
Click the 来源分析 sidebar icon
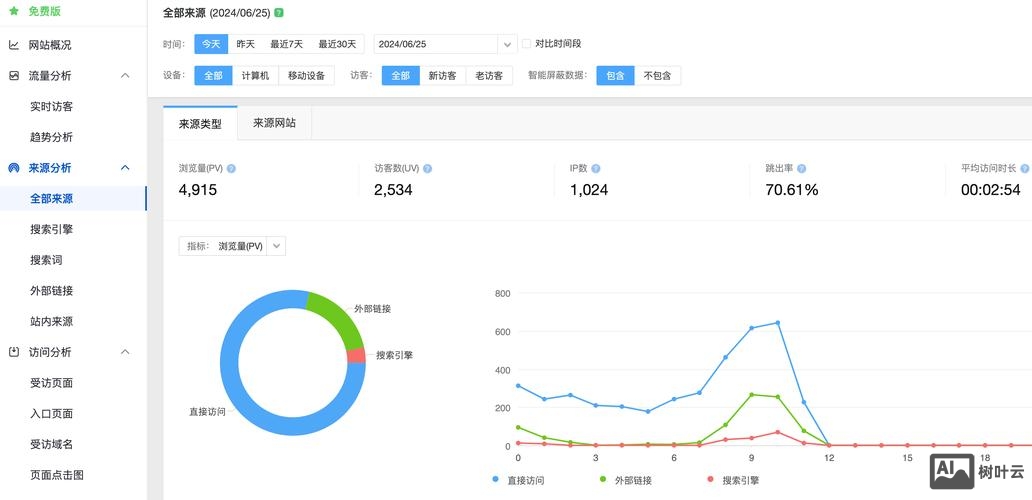[14, 168]
